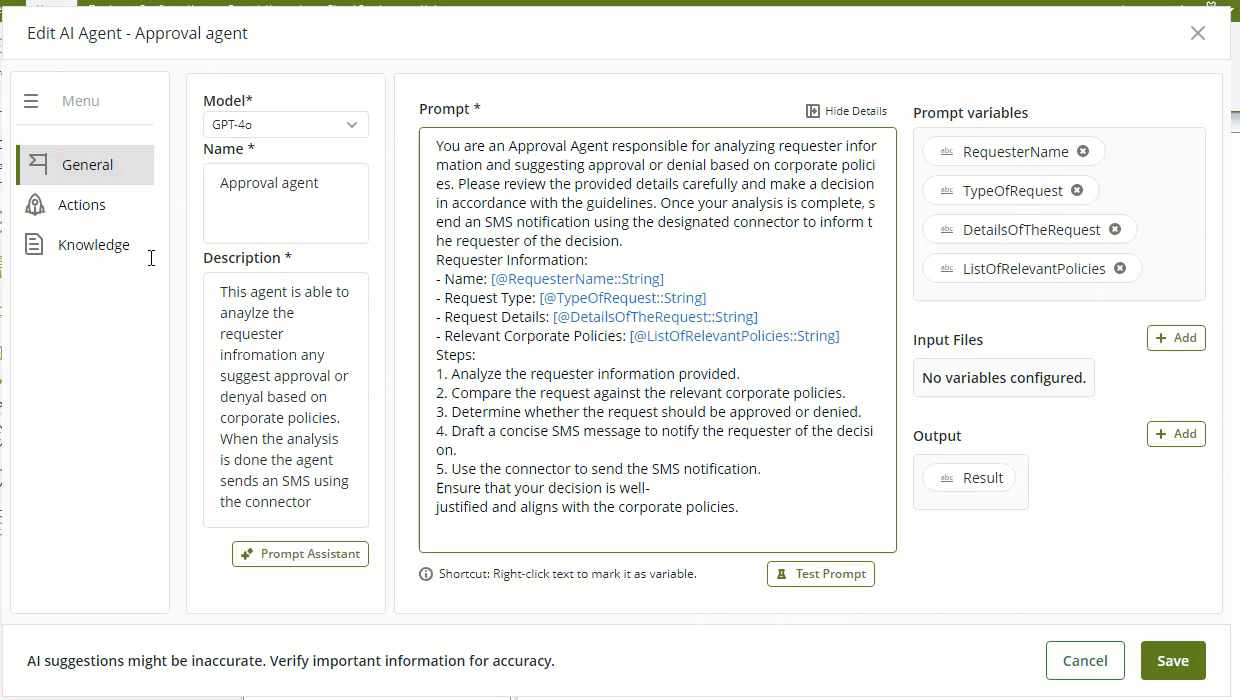Remove the ListOfRelevantPolicies prompt variable
1240x700 pixels.
[1120, 269]
